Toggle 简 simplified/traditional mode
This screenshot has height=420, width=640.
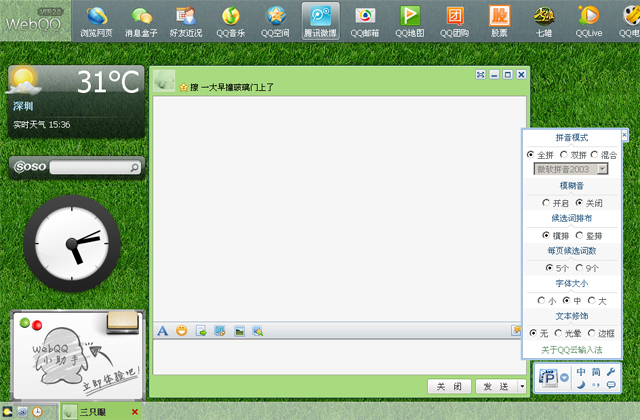tap(596, 371)
